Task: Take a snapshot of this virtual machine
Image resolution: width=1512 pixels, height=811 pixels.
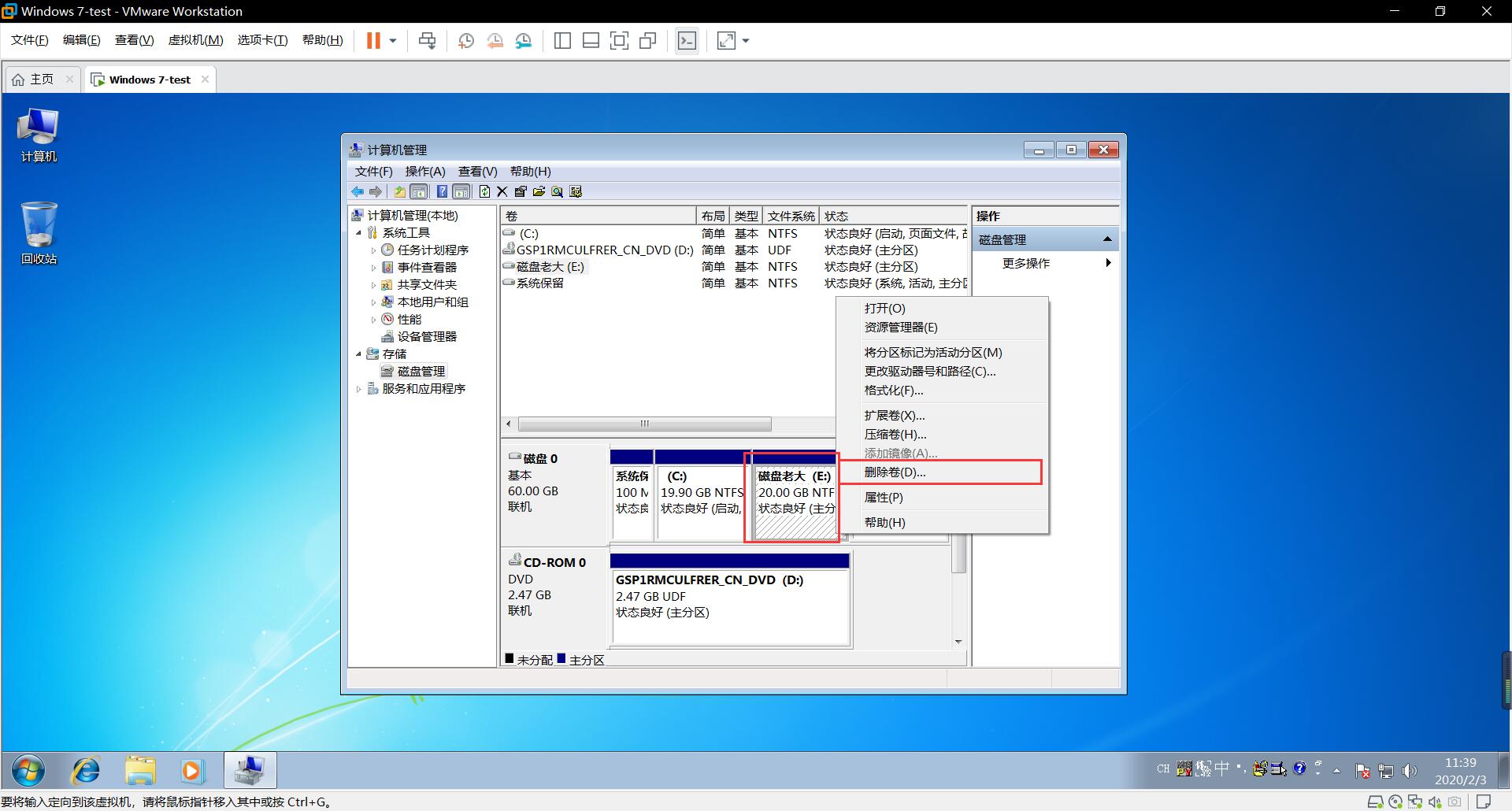Action: tap(466, 40)
